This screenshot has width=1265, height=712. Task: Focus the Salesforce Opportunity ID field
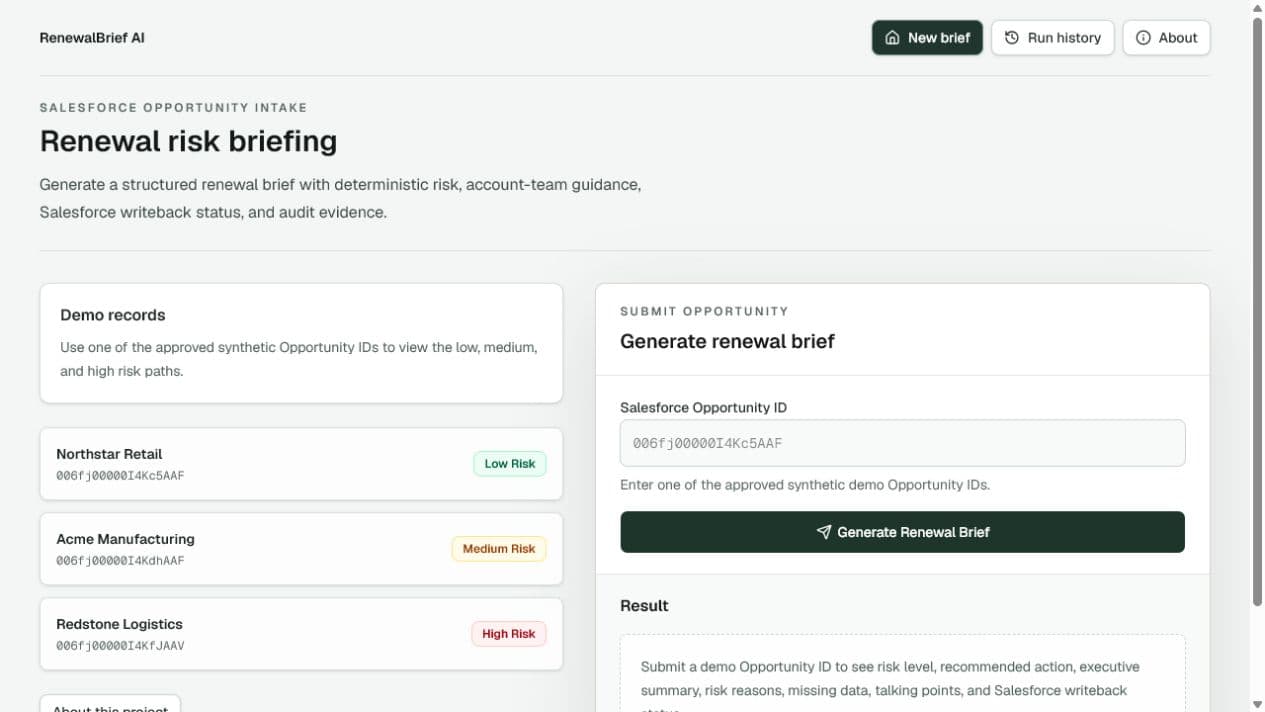902,443
